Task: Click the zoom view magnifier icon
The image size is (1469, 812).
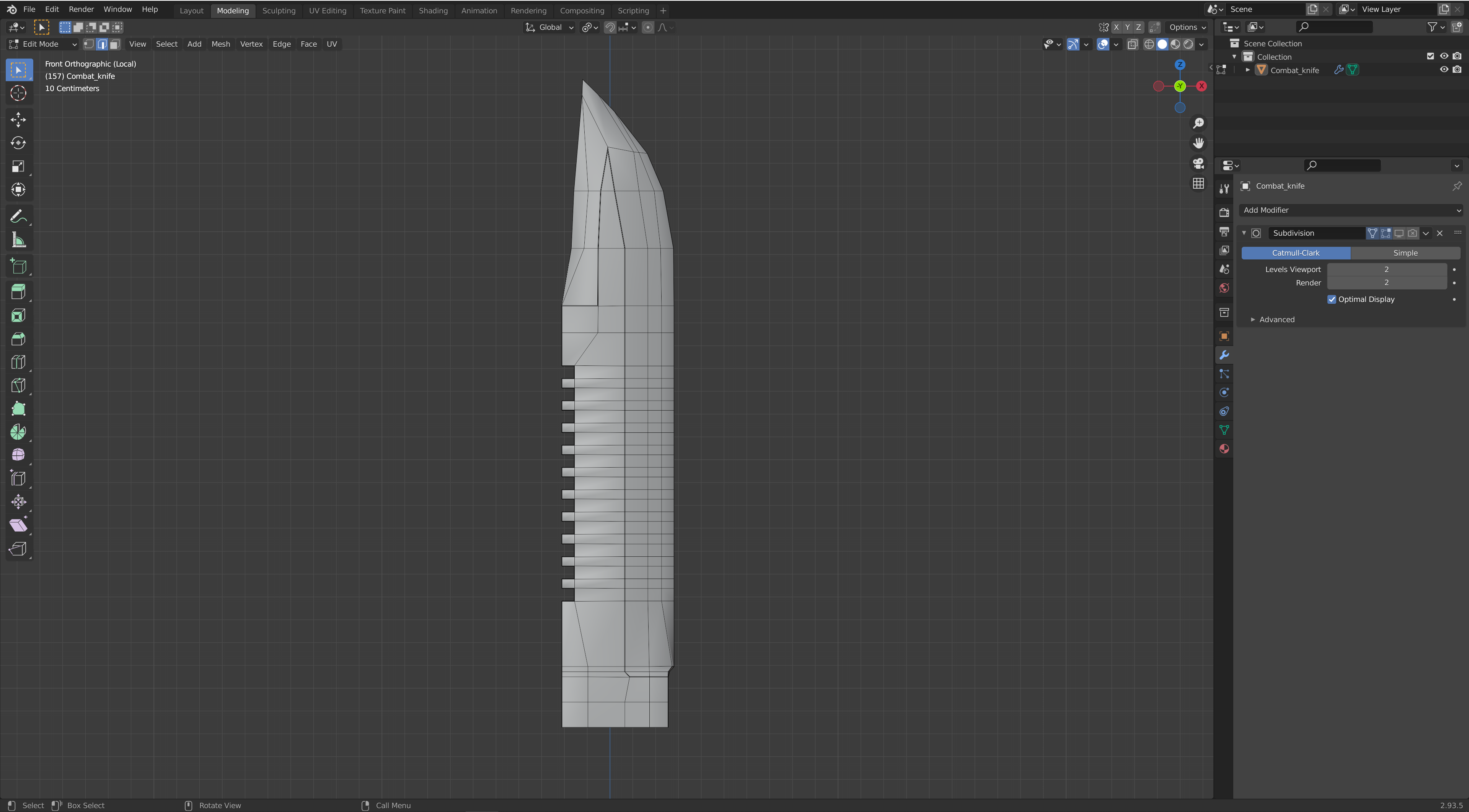Action: (1199, 123)
